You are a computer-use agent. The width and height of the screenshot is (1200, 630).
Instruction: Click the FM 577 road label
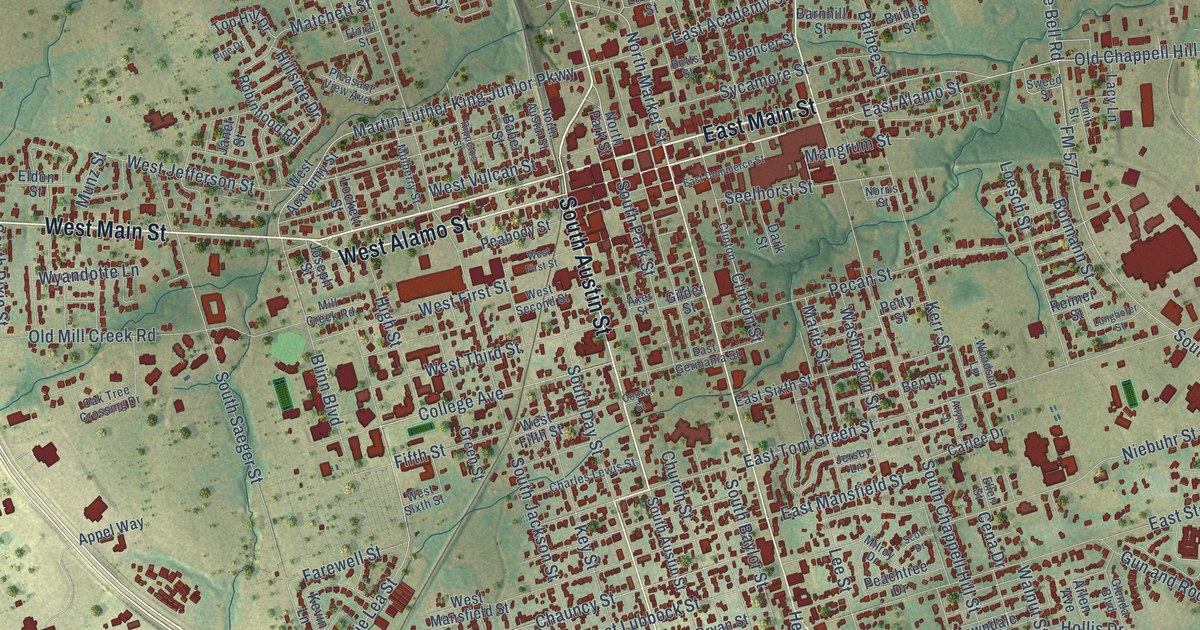1068,150
